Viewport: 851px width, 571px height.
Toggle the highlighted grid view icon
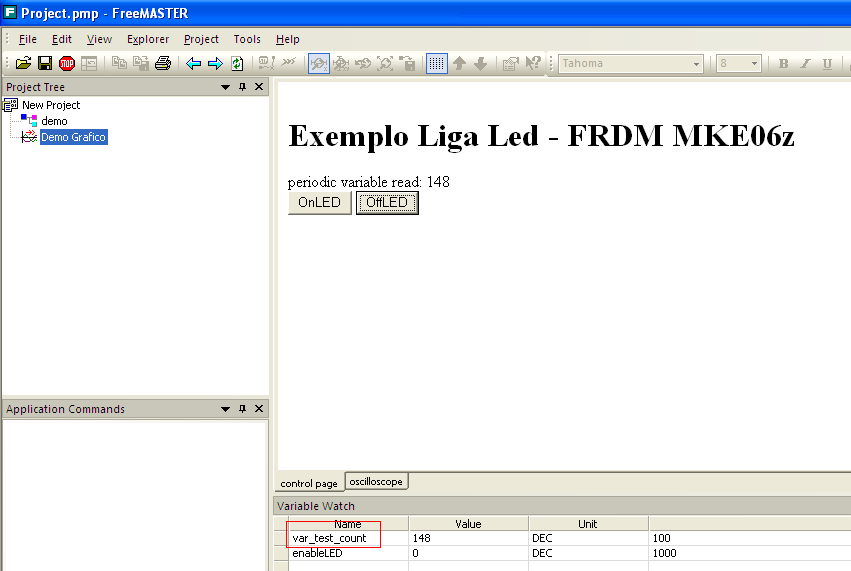coord(437,64)
